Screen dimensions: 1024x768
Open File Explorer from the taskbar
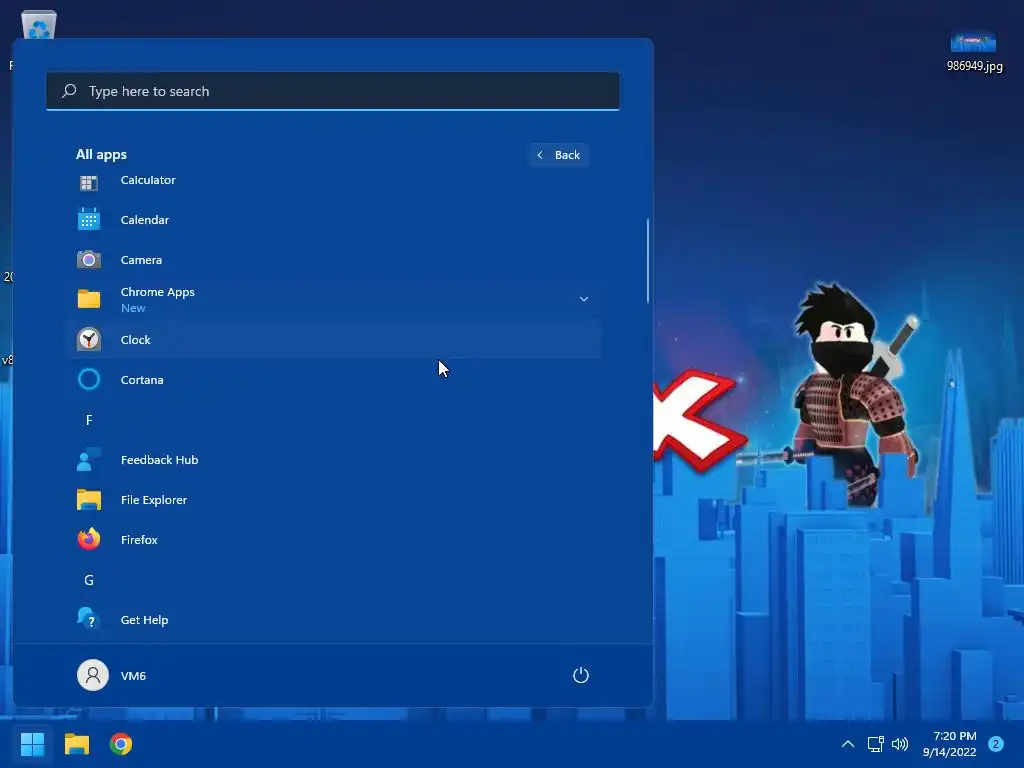pyautogui.click(x=76, y=744)
